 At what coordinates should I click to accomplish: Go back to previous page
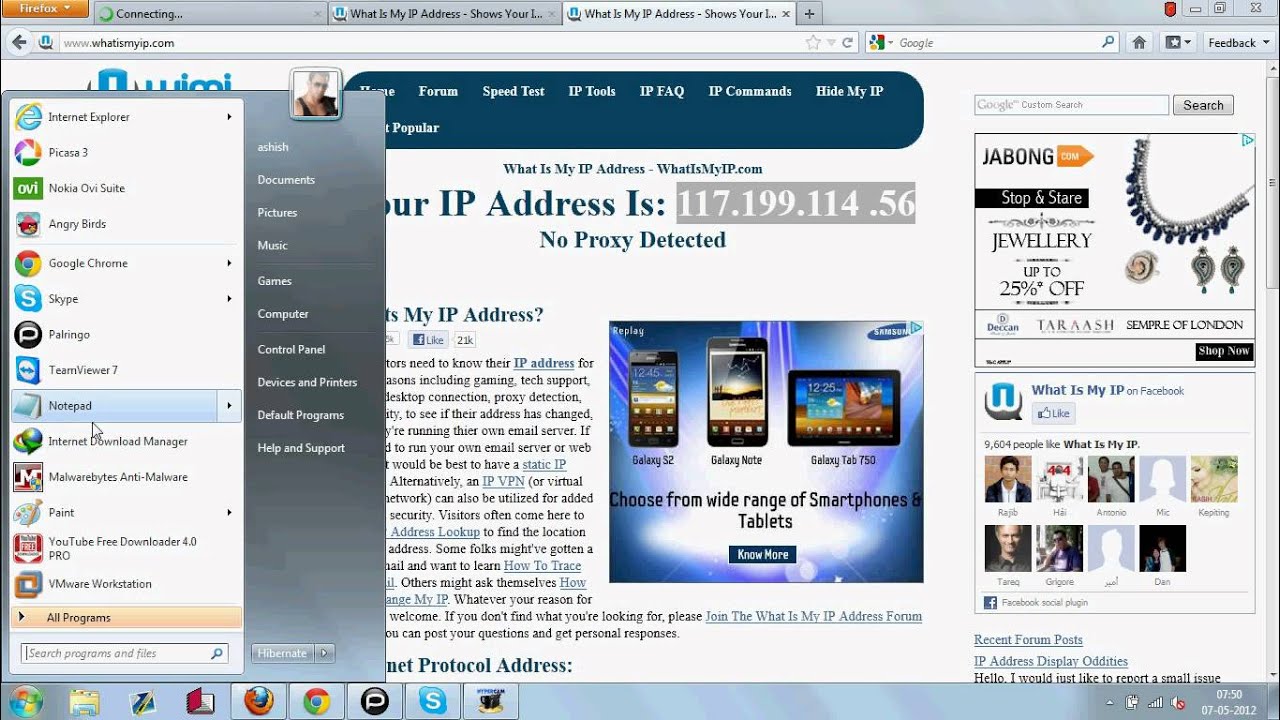[19, 43]
